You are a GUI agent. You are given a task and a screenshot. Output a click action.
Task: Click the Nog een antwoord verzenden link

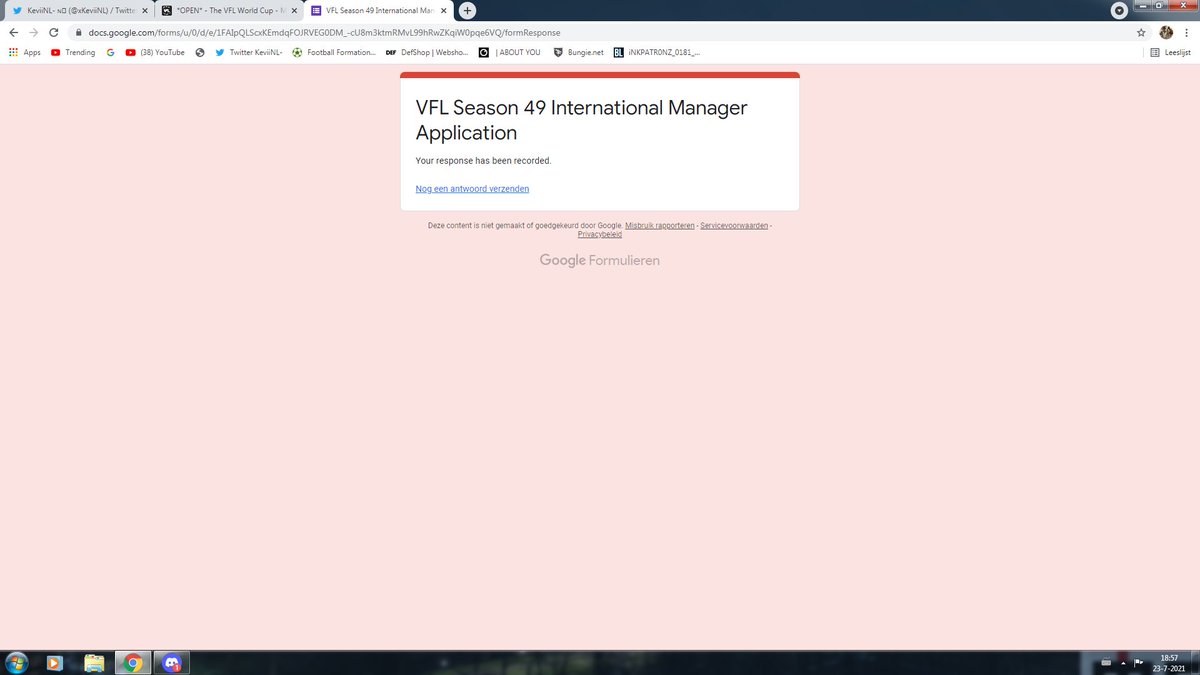tap(472, 188)
